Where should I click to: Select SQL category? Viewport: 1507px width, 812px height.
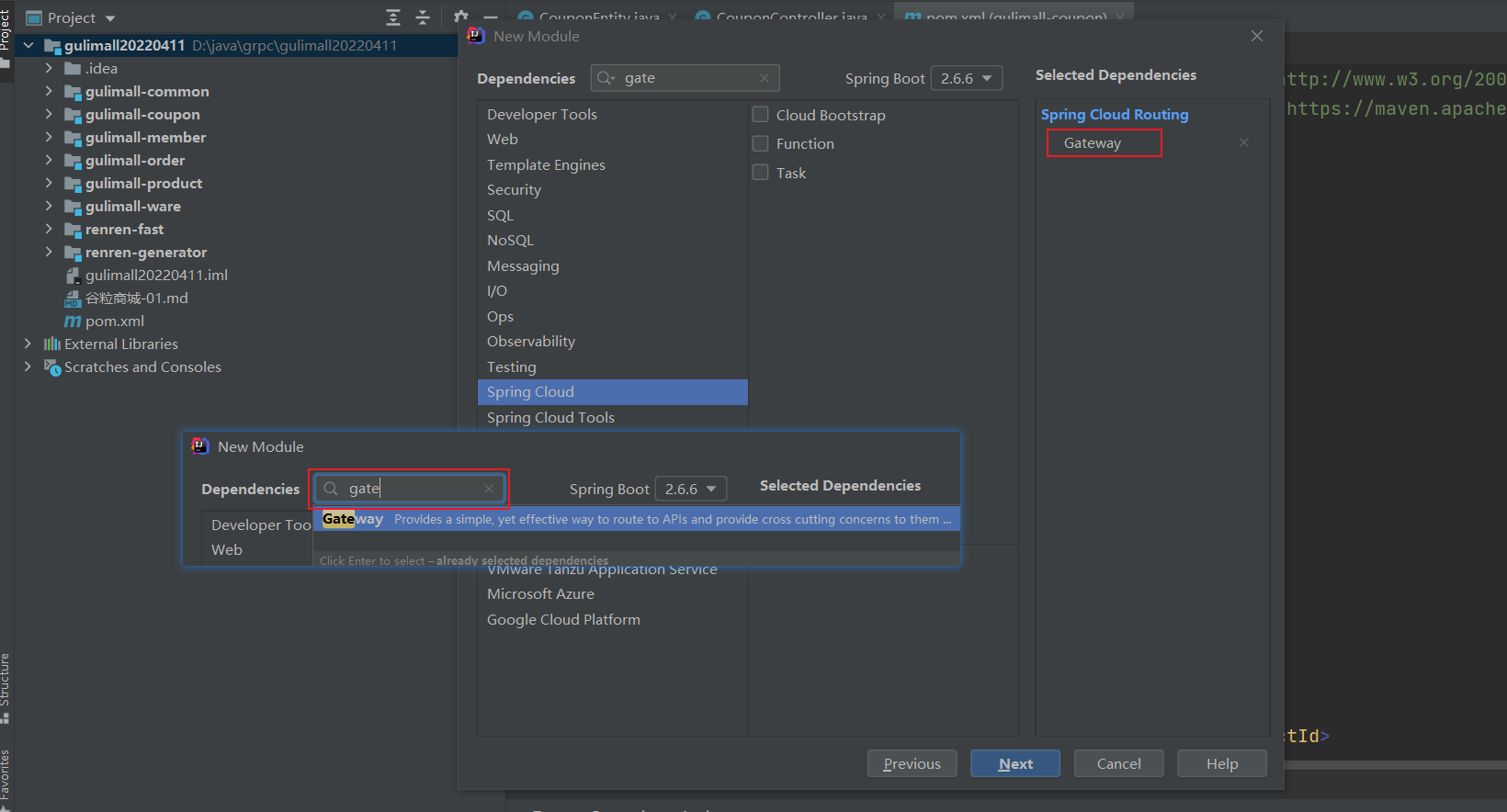[612, 215]
